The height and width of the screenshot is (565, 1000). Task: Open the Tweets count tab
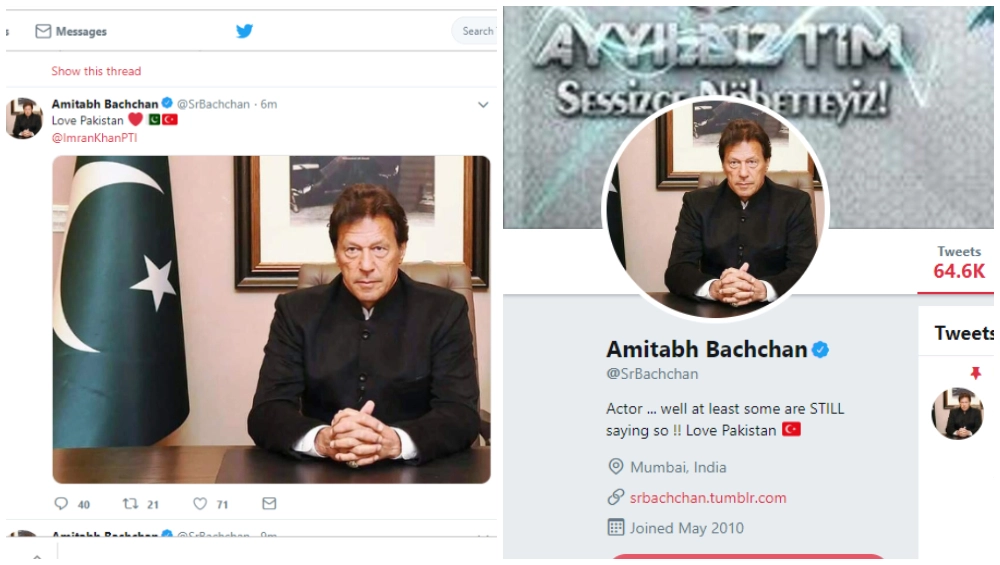pos(959,263)
